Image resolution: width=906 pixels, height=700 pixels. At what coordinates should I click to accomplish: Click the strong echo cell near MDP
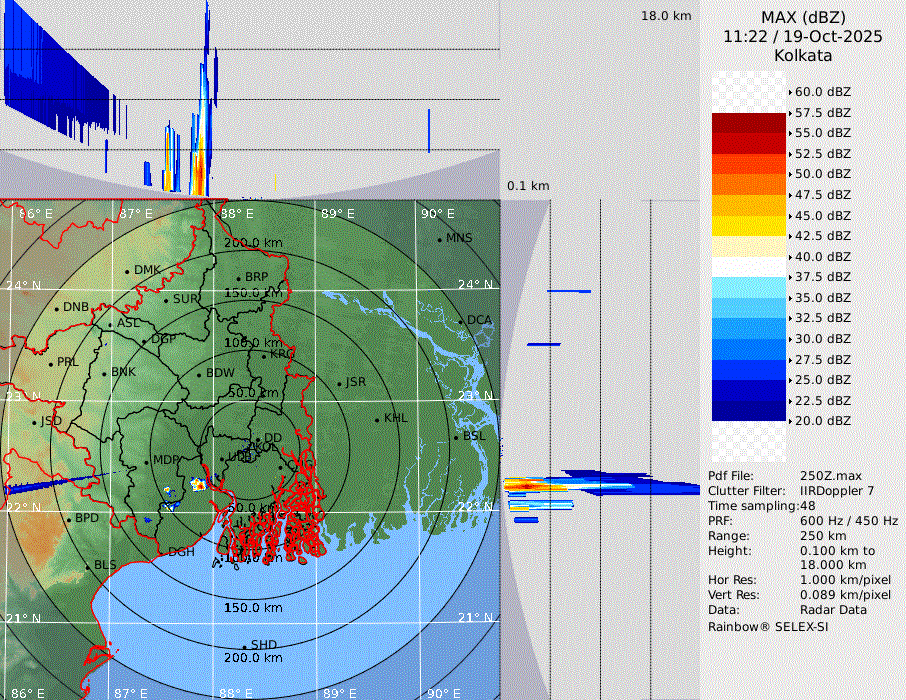coord(197,484)
